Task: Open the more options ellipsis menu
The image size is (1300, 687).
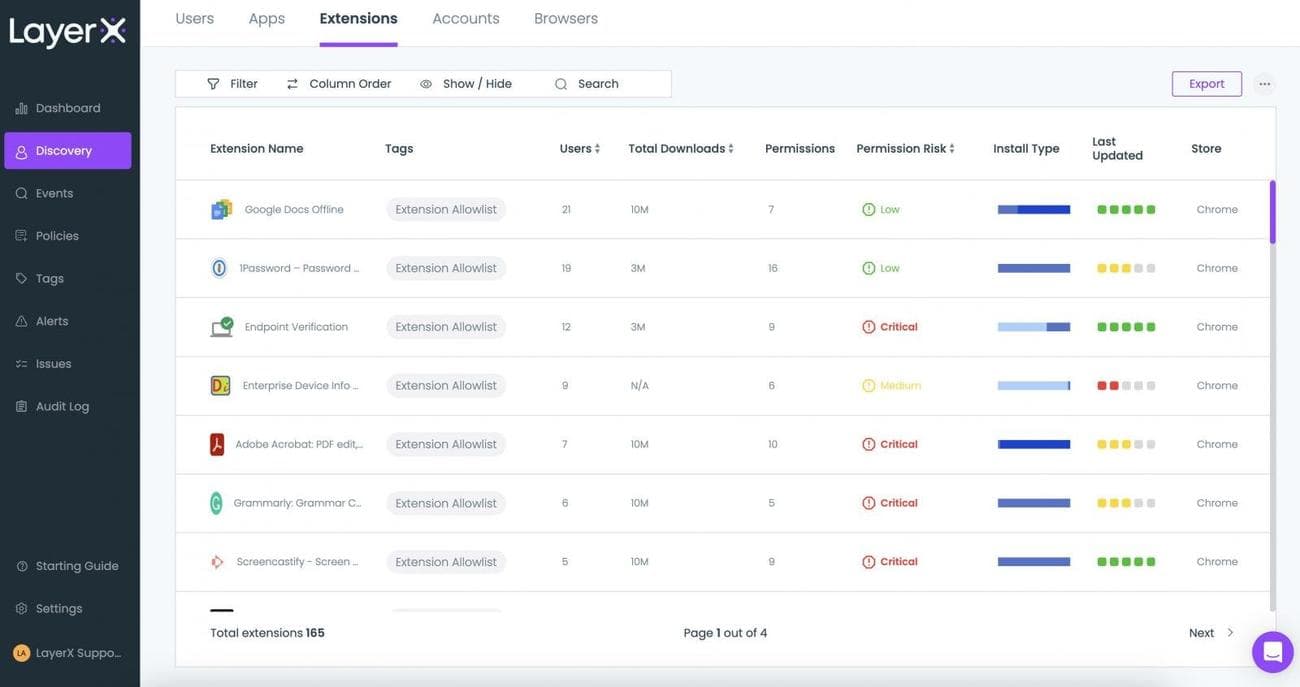Action: click(1260, 81)
